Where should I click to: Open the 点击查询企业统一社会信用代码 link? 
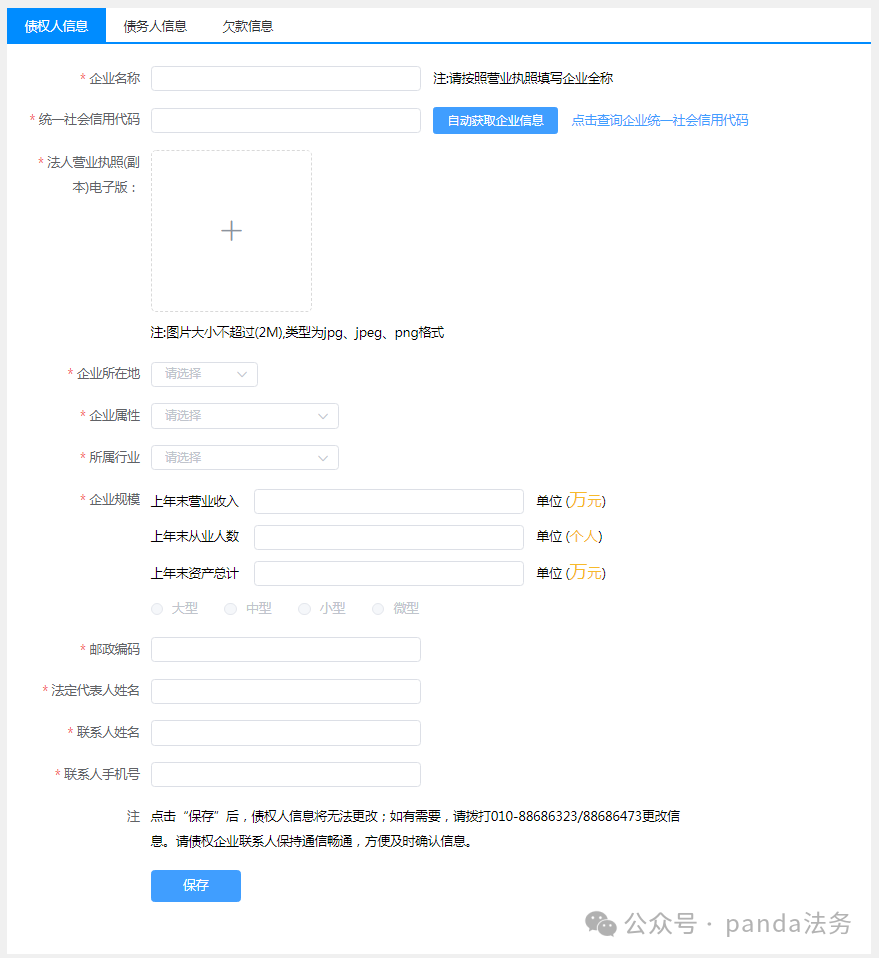click(x=659, y=121)
